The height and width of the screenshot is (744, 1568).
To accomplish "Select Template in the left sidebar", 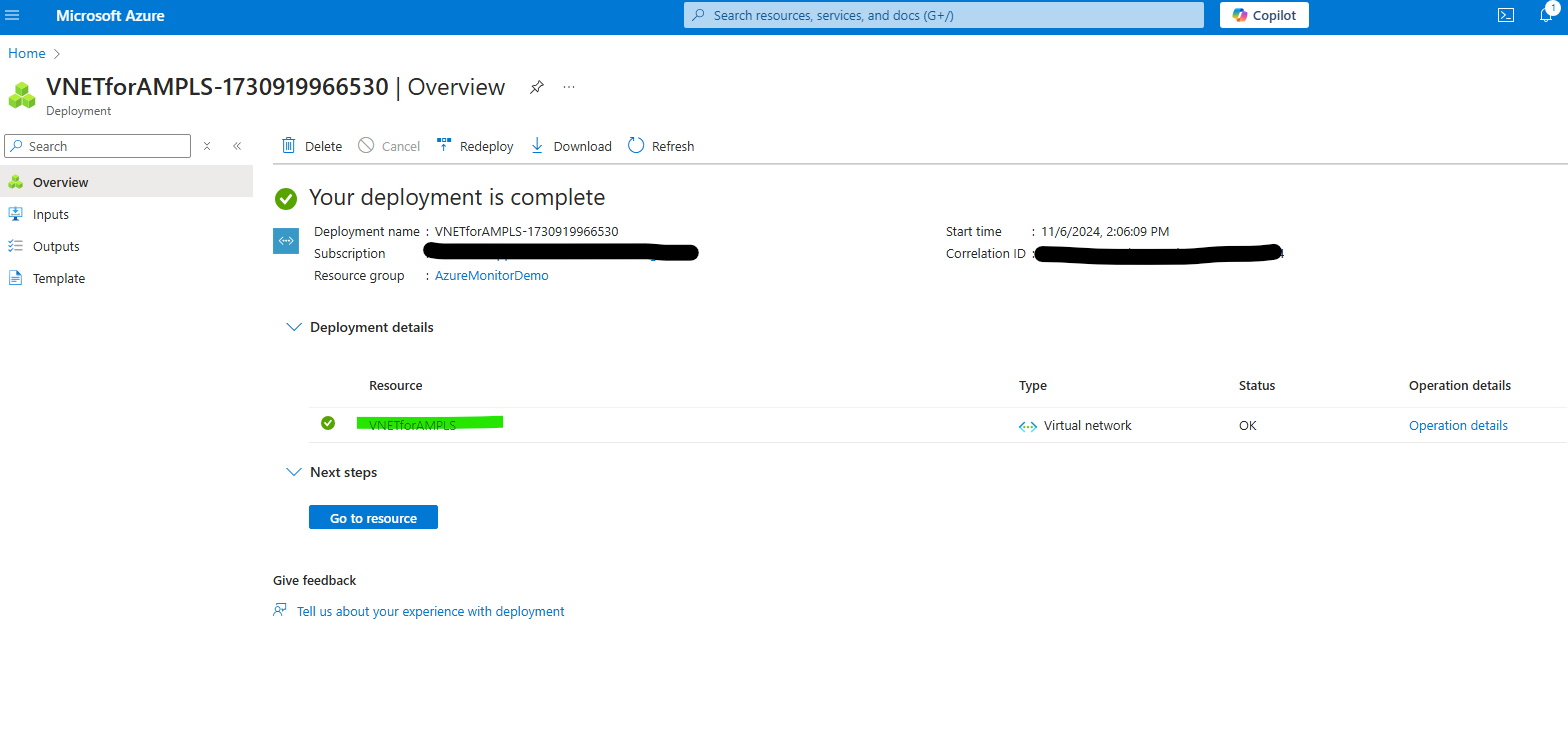I will (59, 278).
